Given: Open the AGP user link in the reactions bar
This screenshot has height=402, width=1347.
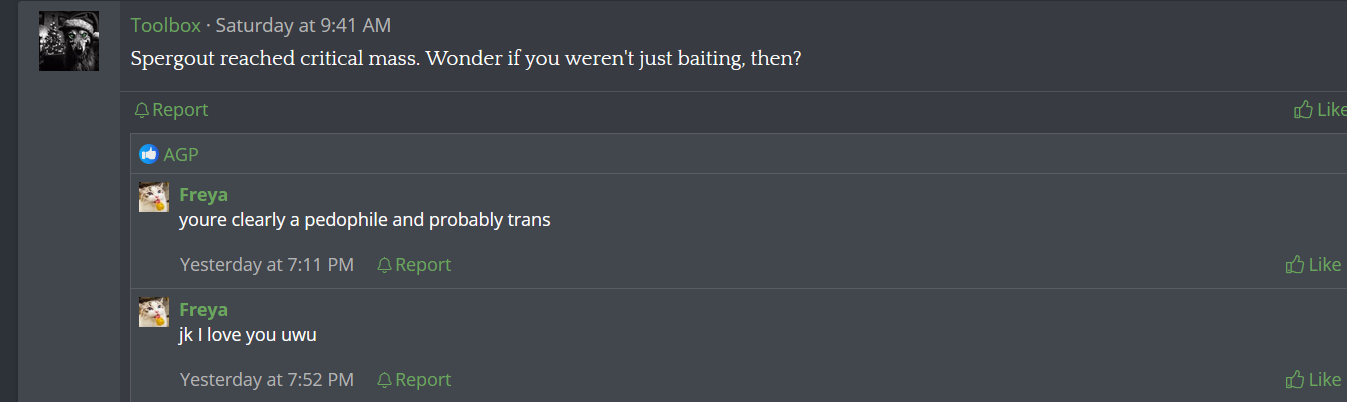Looking at the screenshot, I should (181, 154).
